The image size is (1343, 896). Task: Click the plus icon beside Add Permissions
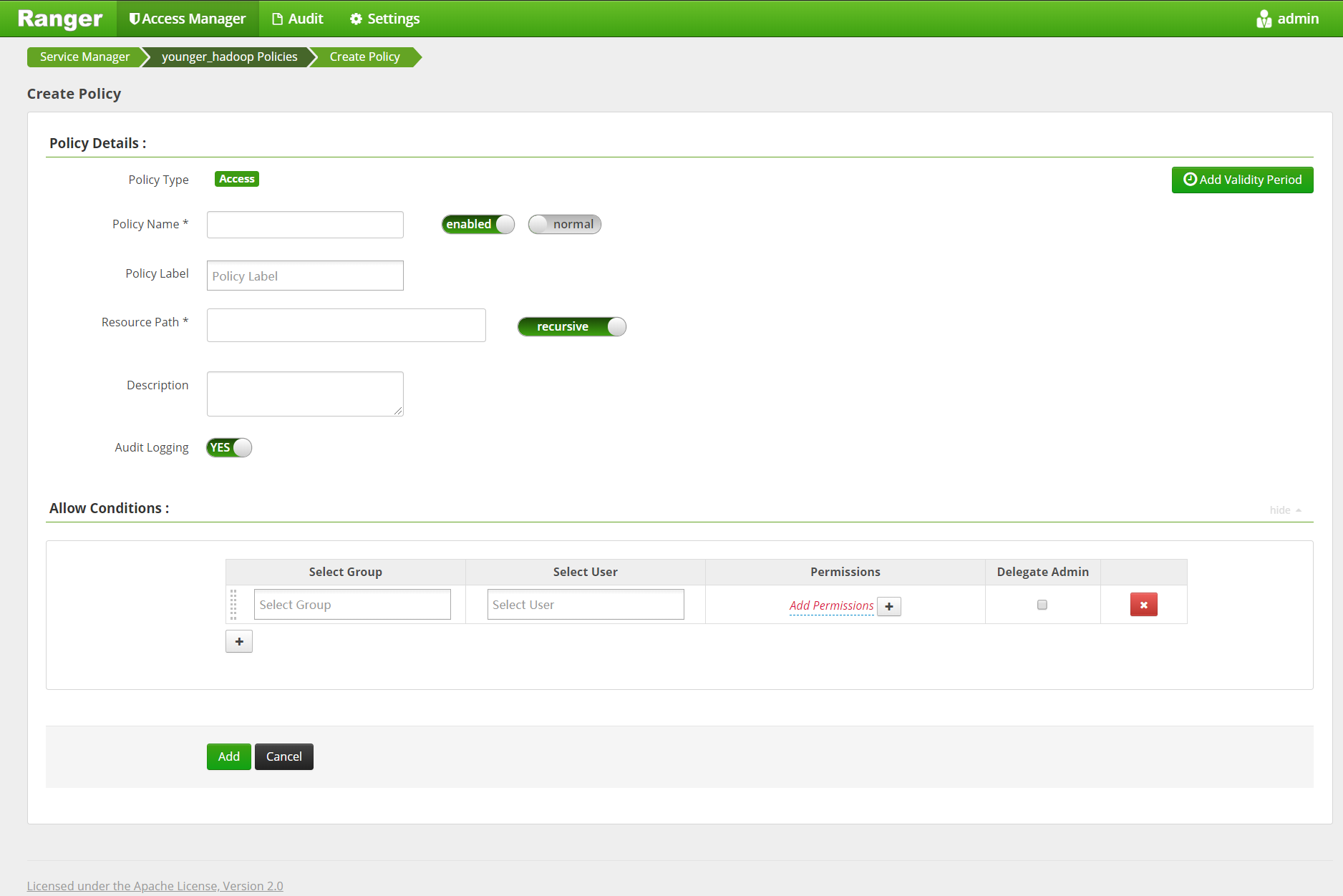888,606
